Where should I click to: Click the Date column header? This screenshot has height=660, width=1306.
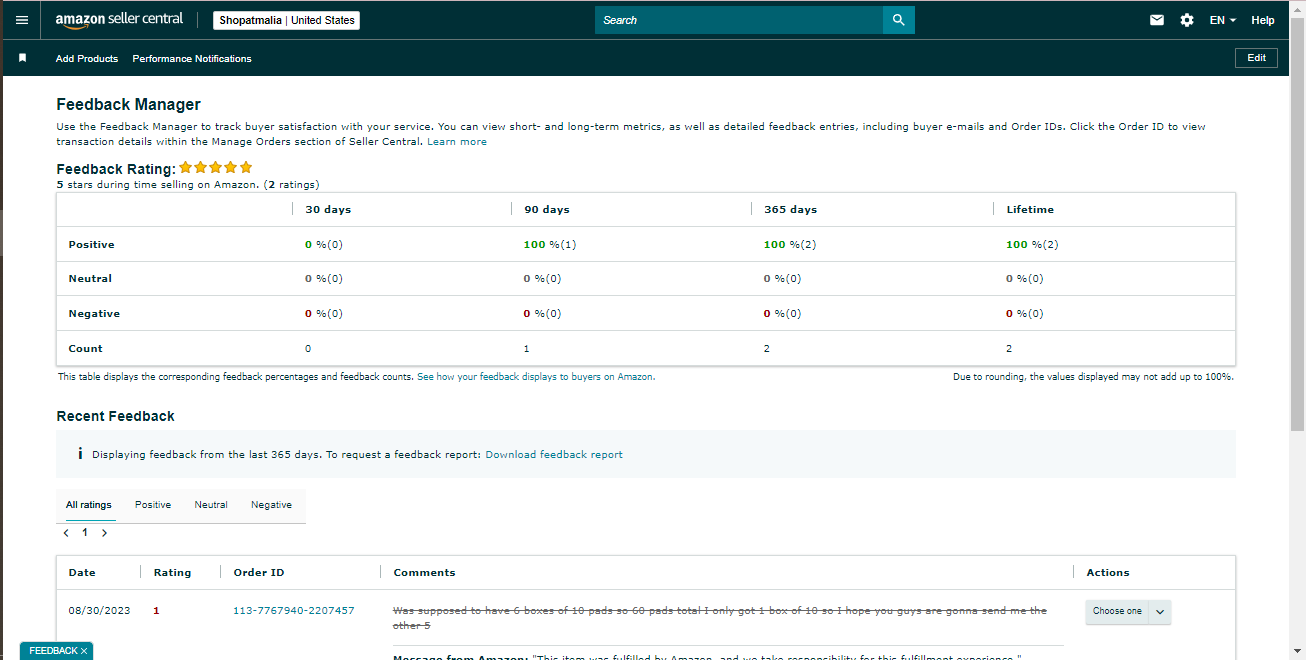pos(82,573)
